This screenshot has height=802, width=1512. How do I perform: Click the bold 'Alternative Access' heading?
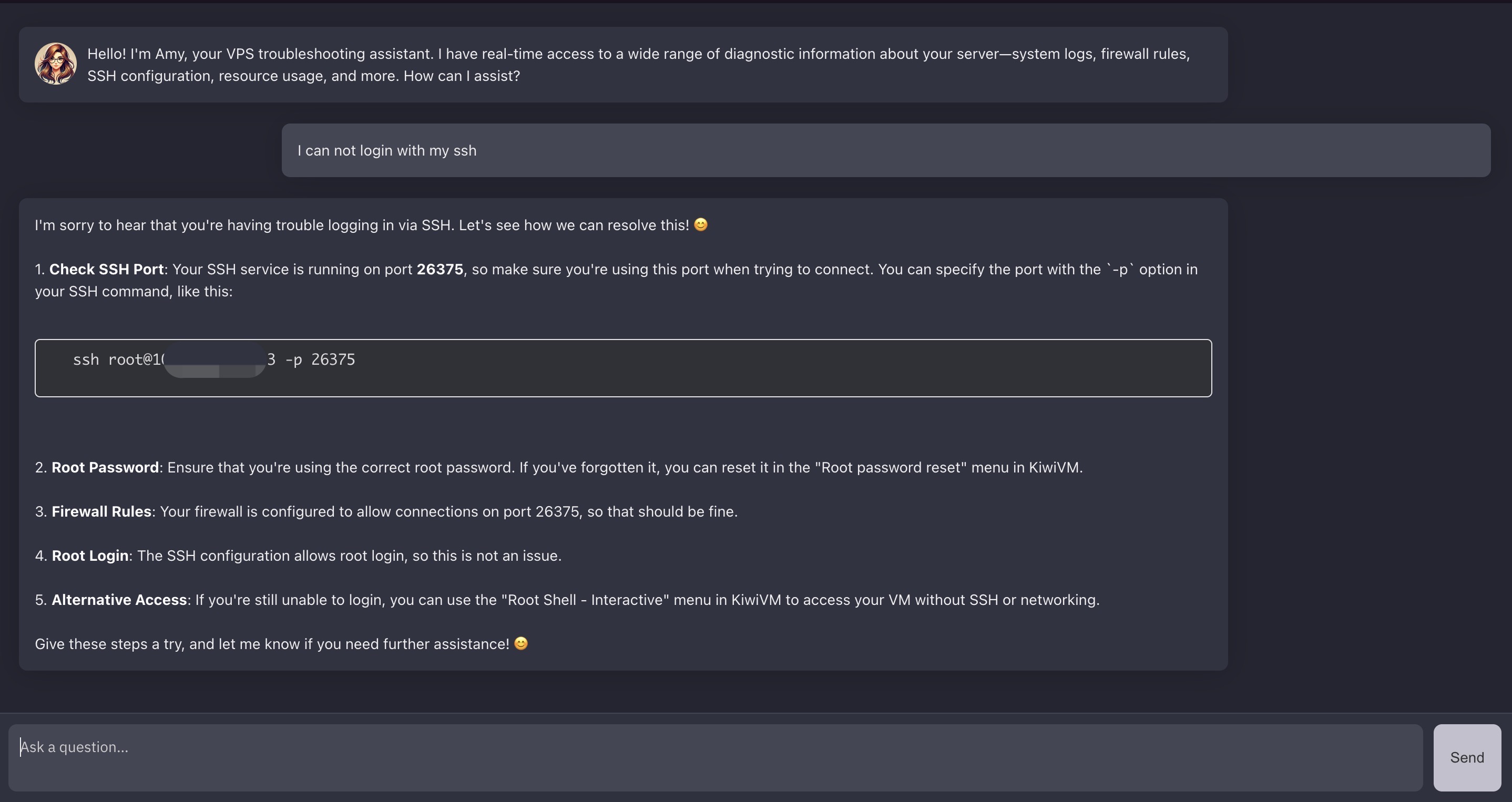click(x=119, y=600)
